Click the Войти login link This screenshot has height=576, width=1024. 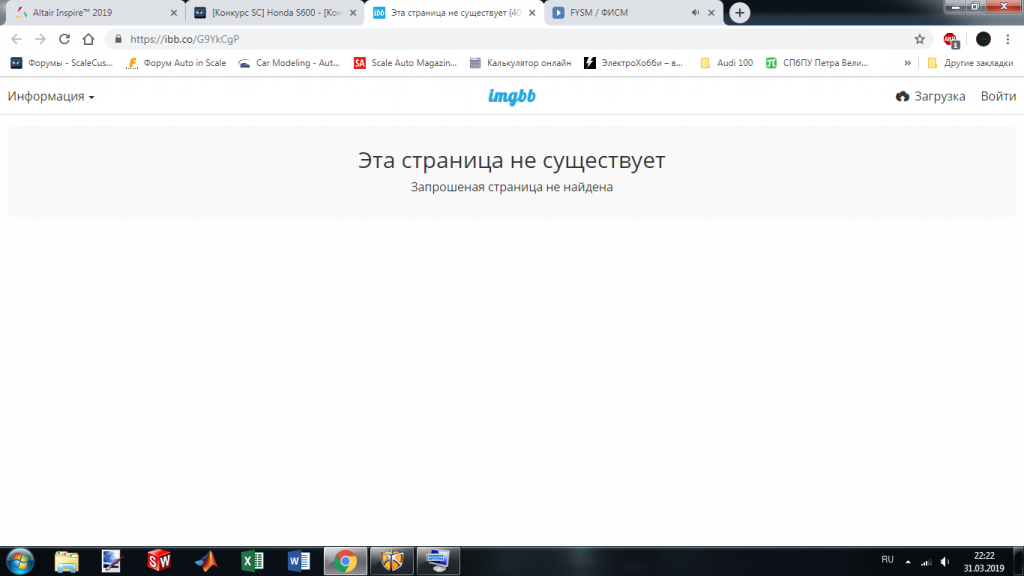point(997,96)
